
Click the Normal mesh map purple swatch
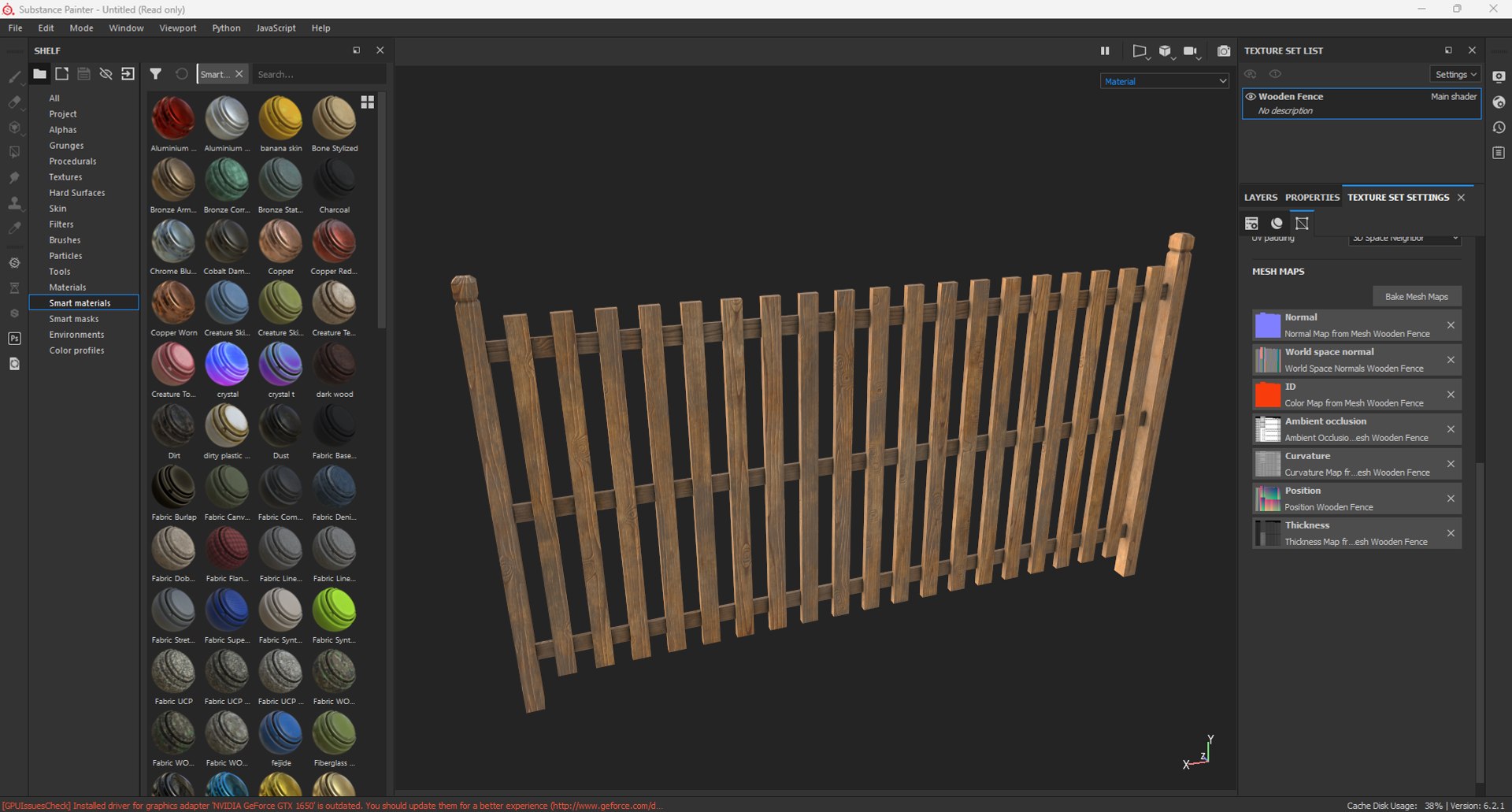click(1267, 325)
